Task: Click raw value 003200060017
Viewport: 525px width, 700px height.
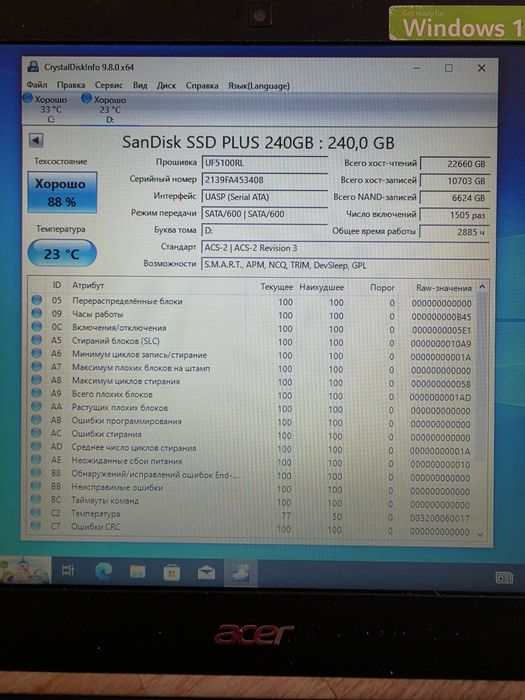Action: point(440,518)
